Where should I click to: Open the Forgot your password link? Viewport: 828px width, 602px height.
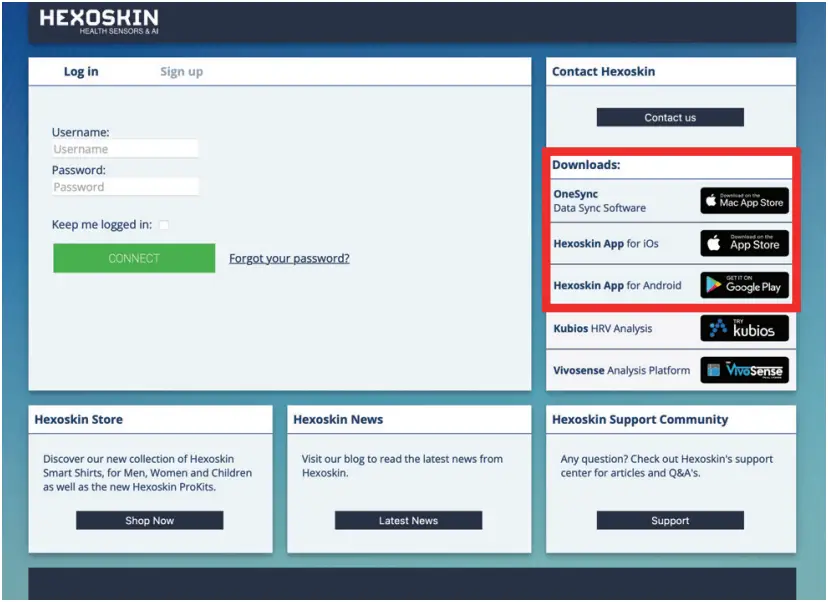289,258
